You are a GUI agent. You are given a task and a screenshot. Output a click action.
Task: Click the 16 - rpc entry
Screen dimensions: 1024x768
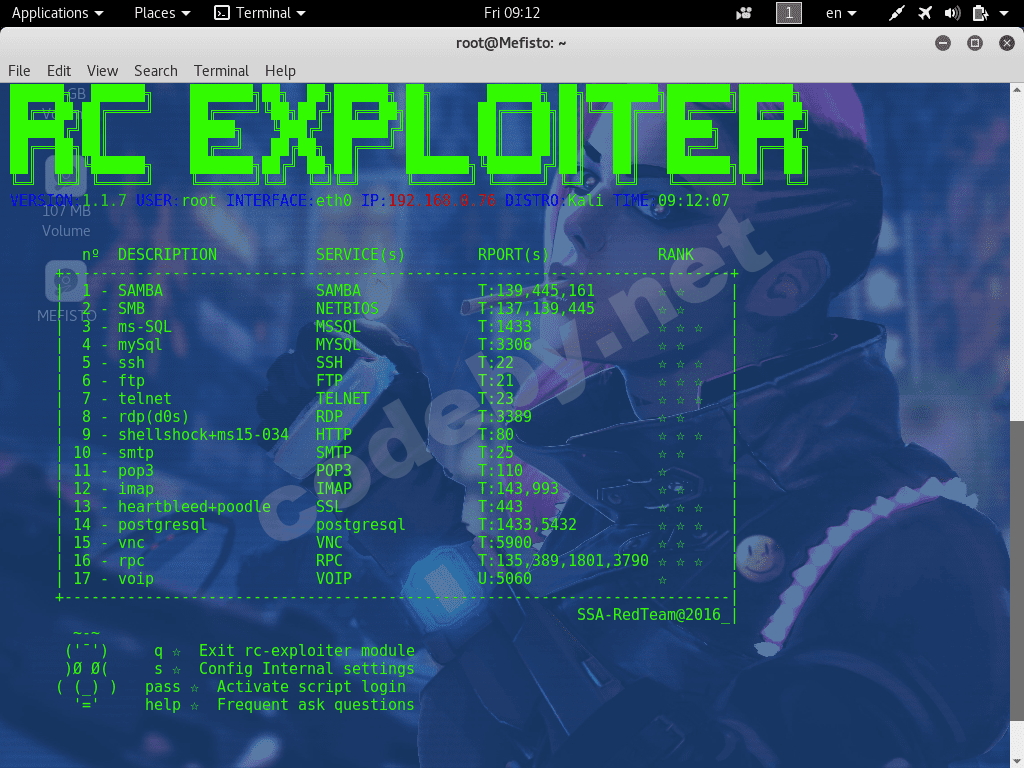pyautogui.click(x=109, y=560)
